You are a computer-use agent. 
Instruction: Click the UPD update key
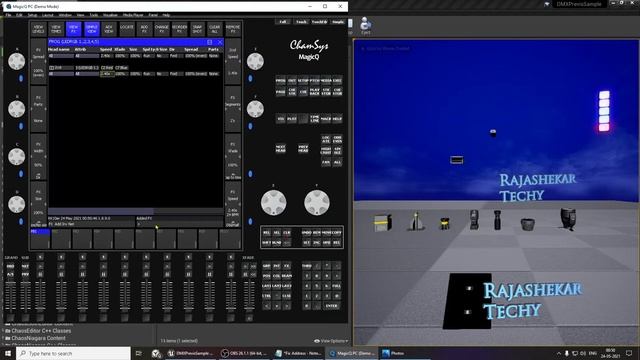tap(327, 242)
